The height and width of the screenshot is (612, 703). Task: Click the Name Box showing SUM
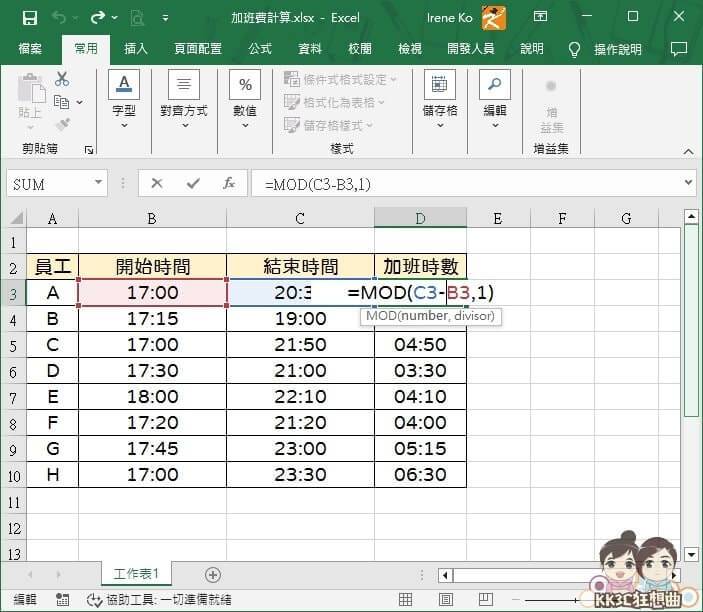(49, 183)
